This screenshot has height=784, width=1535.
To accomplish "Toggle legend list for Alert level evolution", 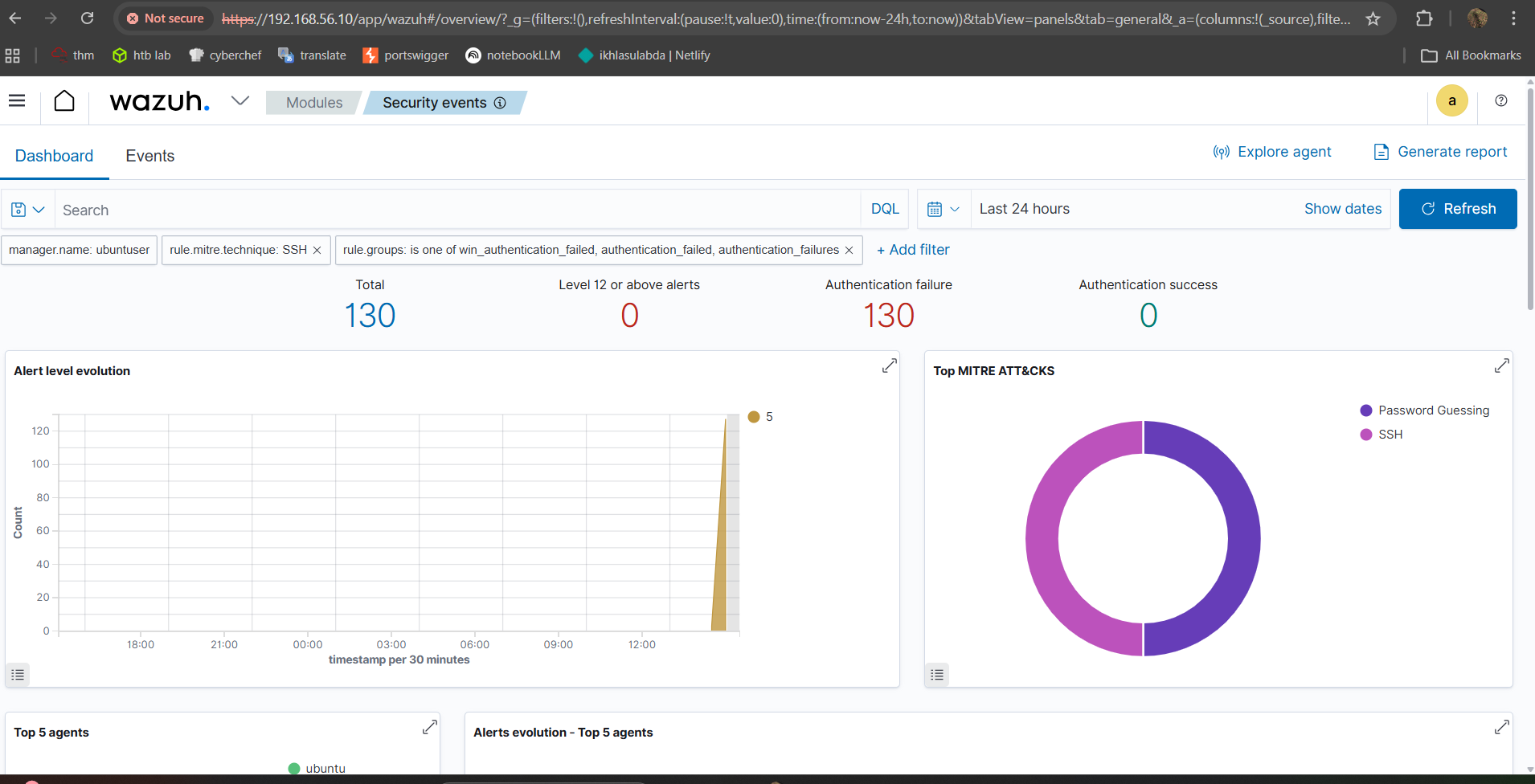I will pyautogui.click(x=18, y=675).
